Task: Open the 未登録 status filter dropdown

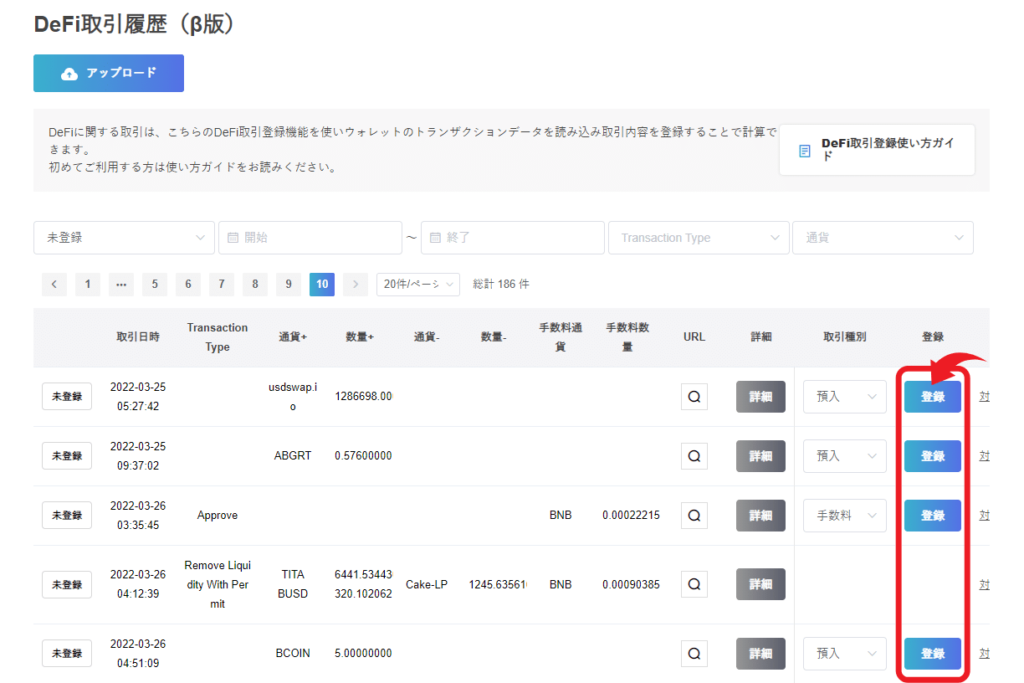Action: pos(124,238)
